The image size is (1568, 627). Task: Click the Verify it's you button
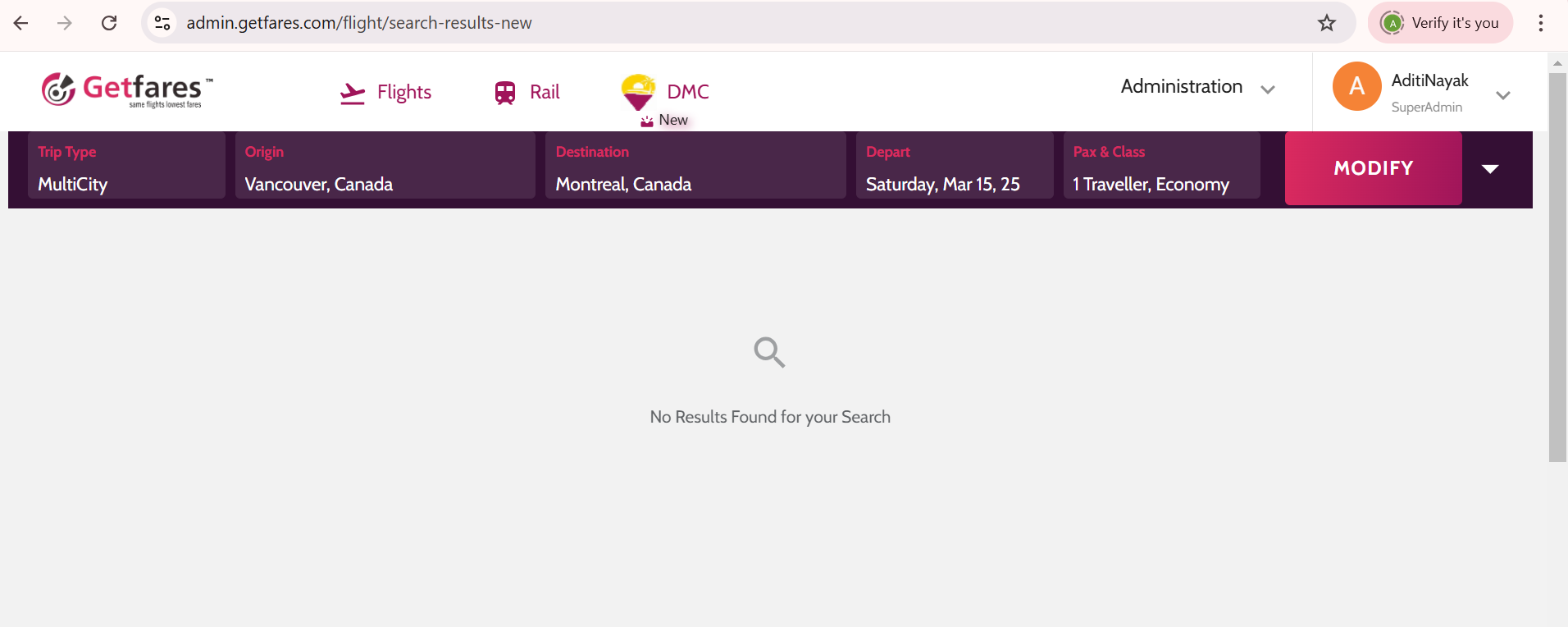[1440, 23]
